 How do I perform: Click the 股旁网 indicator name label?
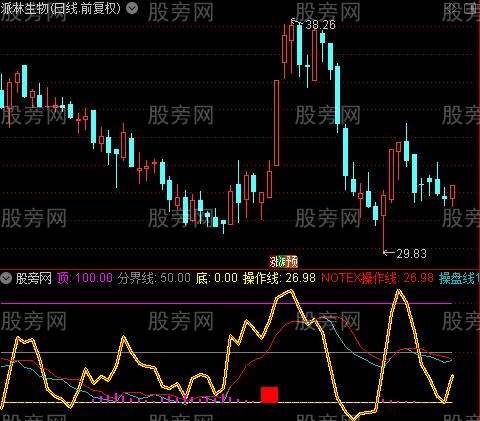(34, 278)
